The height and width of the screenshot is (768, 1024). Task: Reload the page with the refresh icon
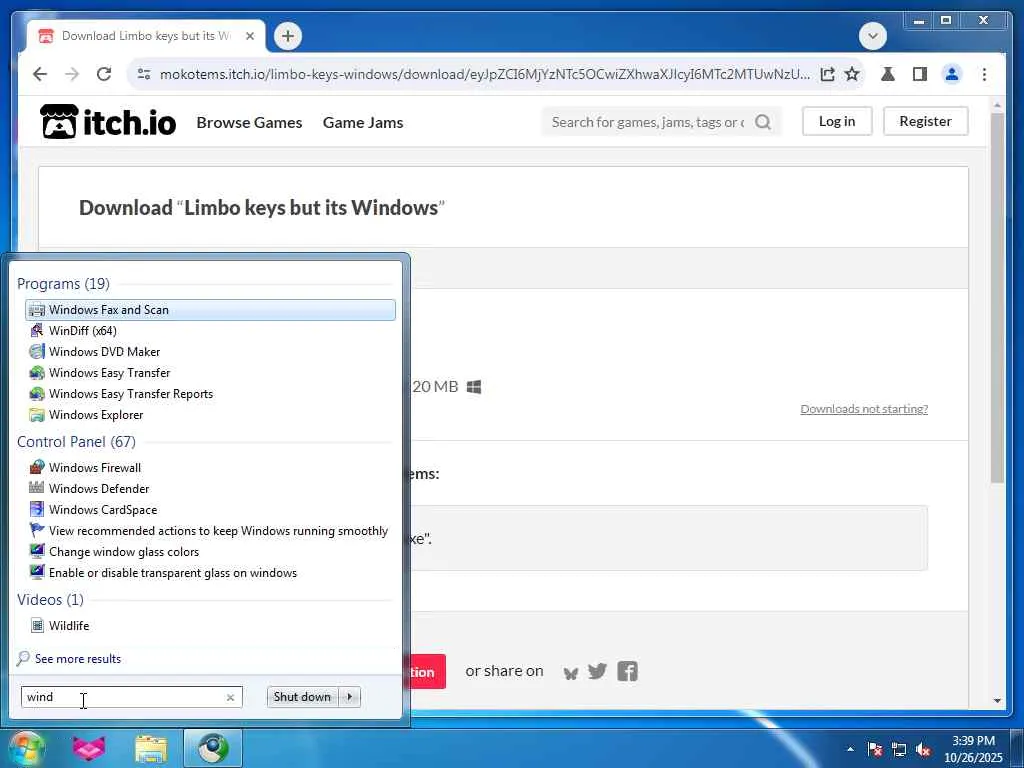tap(104, 74)
